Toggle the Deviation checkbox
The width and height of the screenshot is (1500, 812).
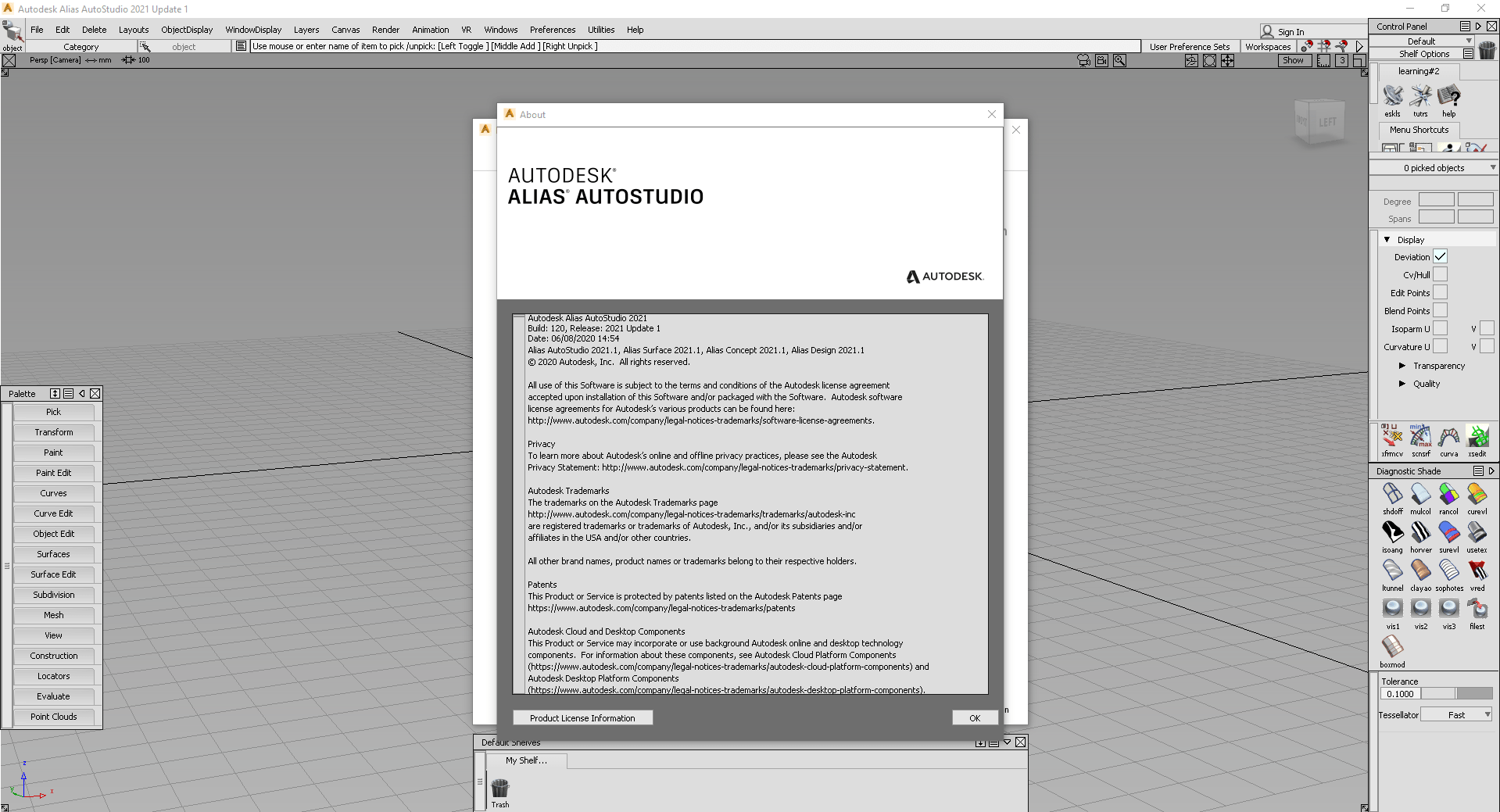point(1440,256)
